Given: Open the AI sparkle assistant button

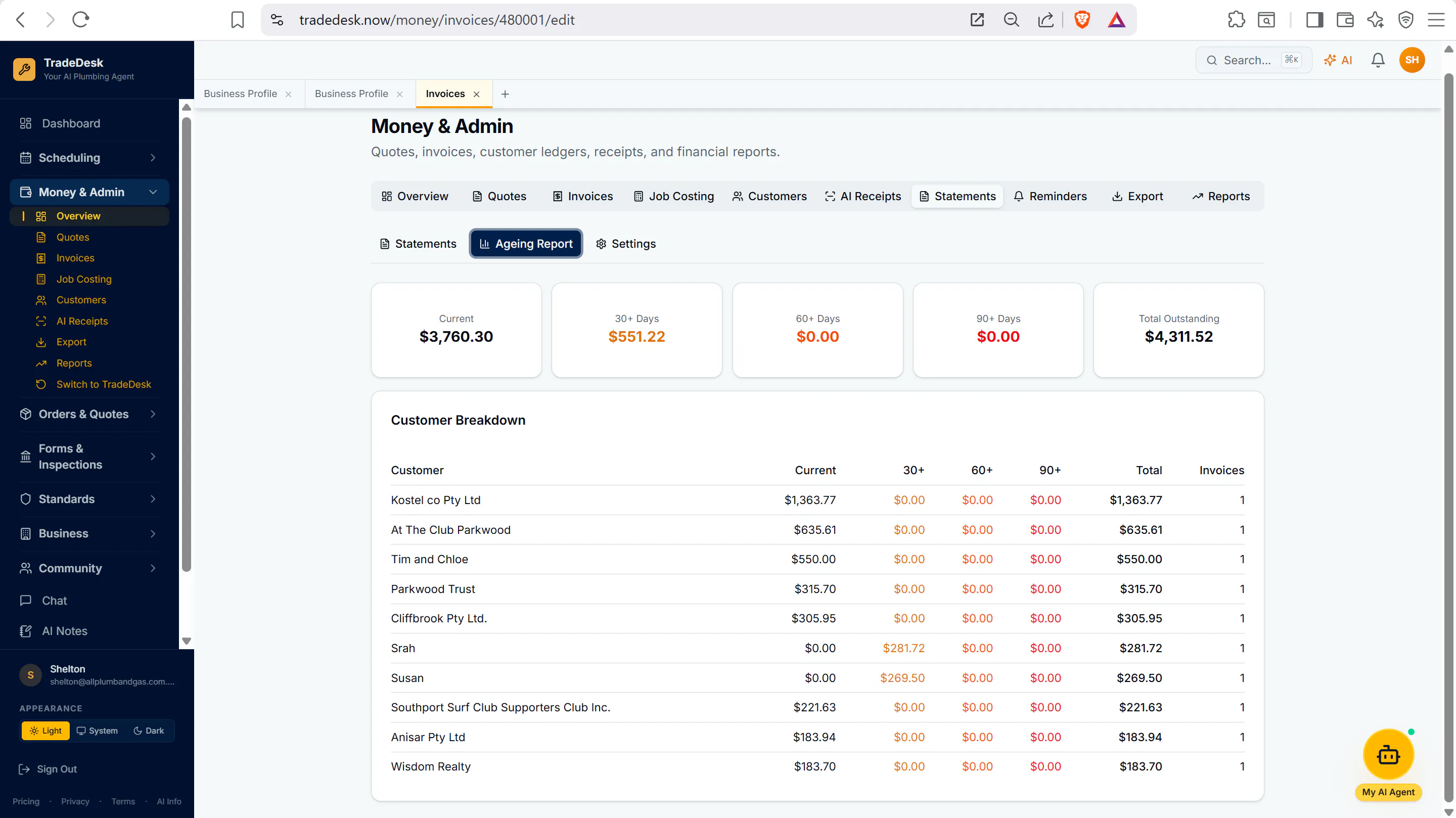Looking at the screenshot, I should [1338, 60].
